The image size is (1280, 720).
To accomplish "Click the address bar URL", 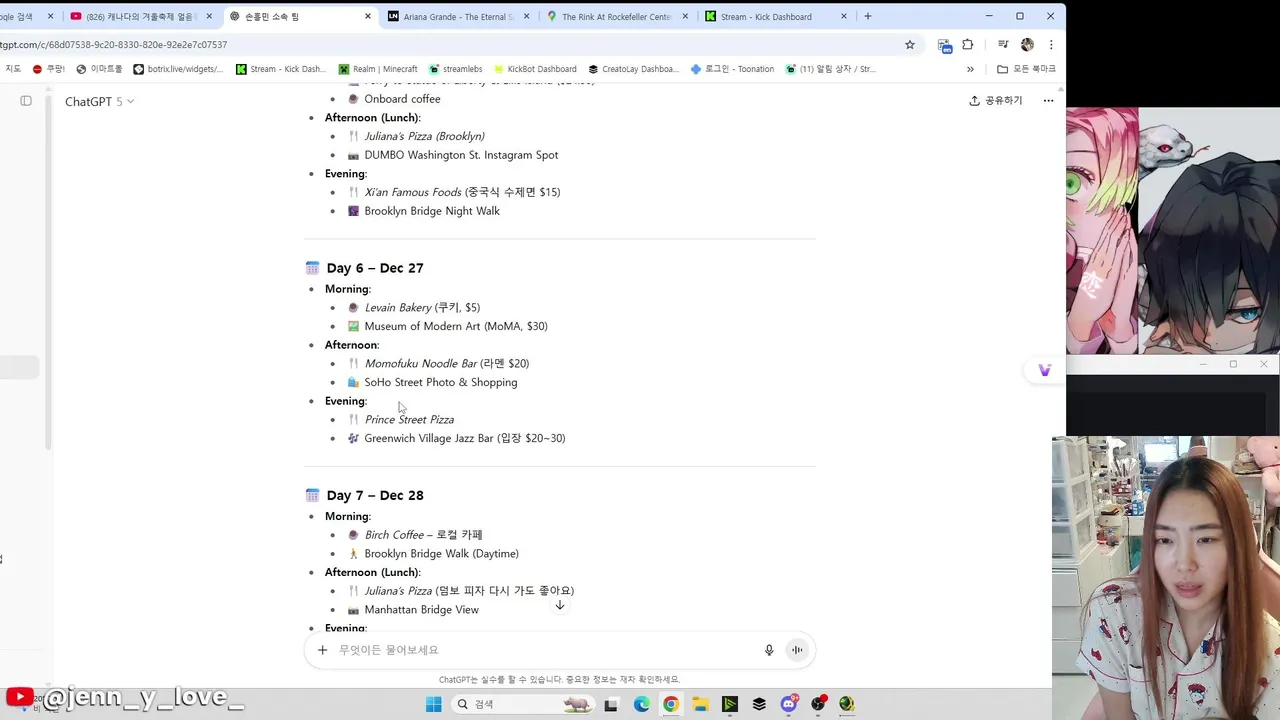I will click(x=113, y=45).
